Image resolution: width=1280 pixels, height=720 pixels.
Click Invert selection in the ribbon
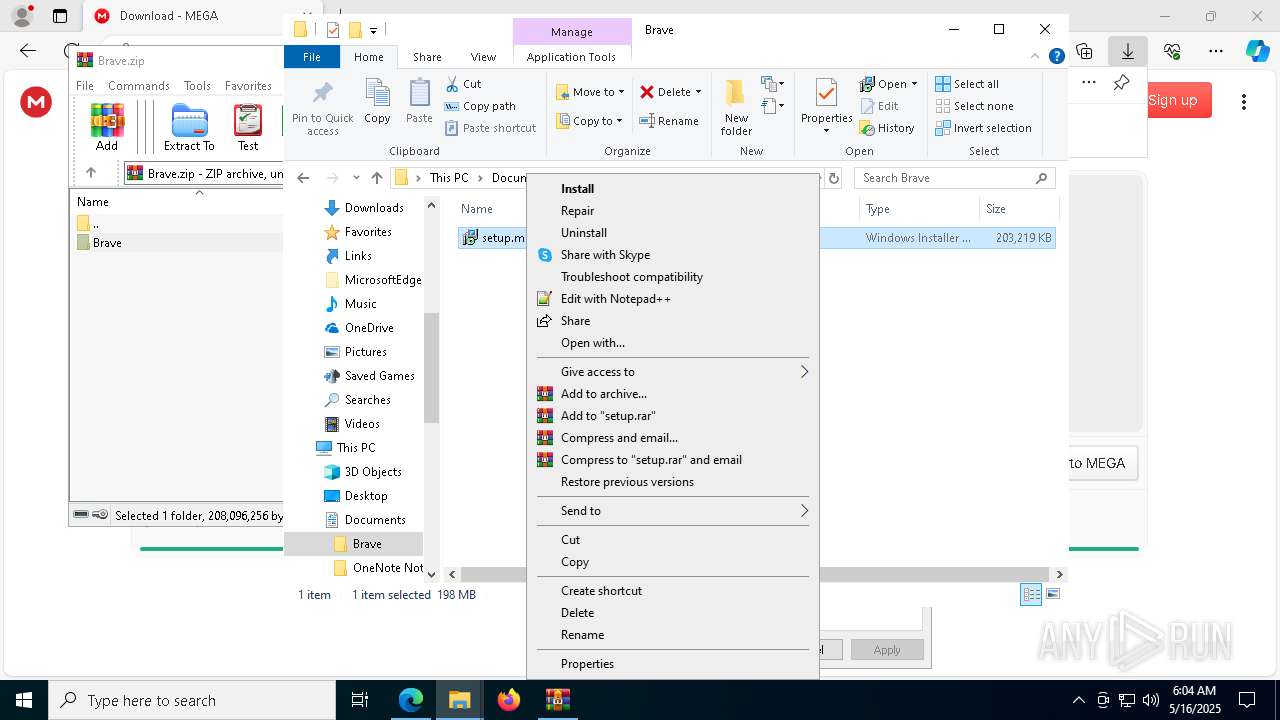click(983, 128)
